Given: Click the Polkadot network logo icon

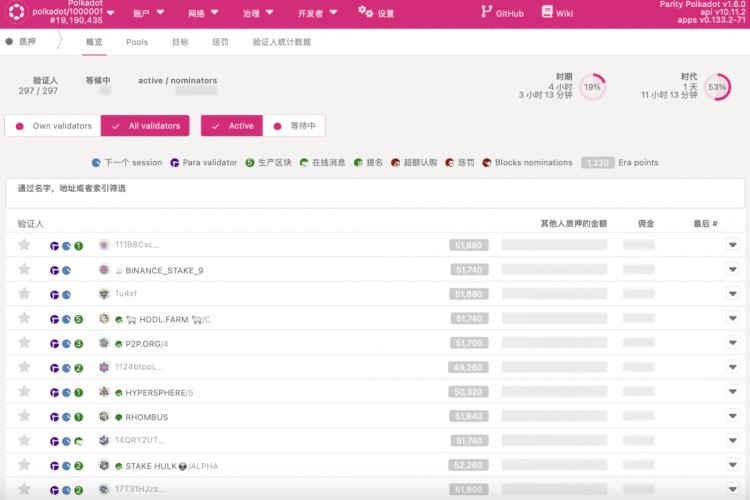Looking at the screenshot, I should click(x=17, y=11).
